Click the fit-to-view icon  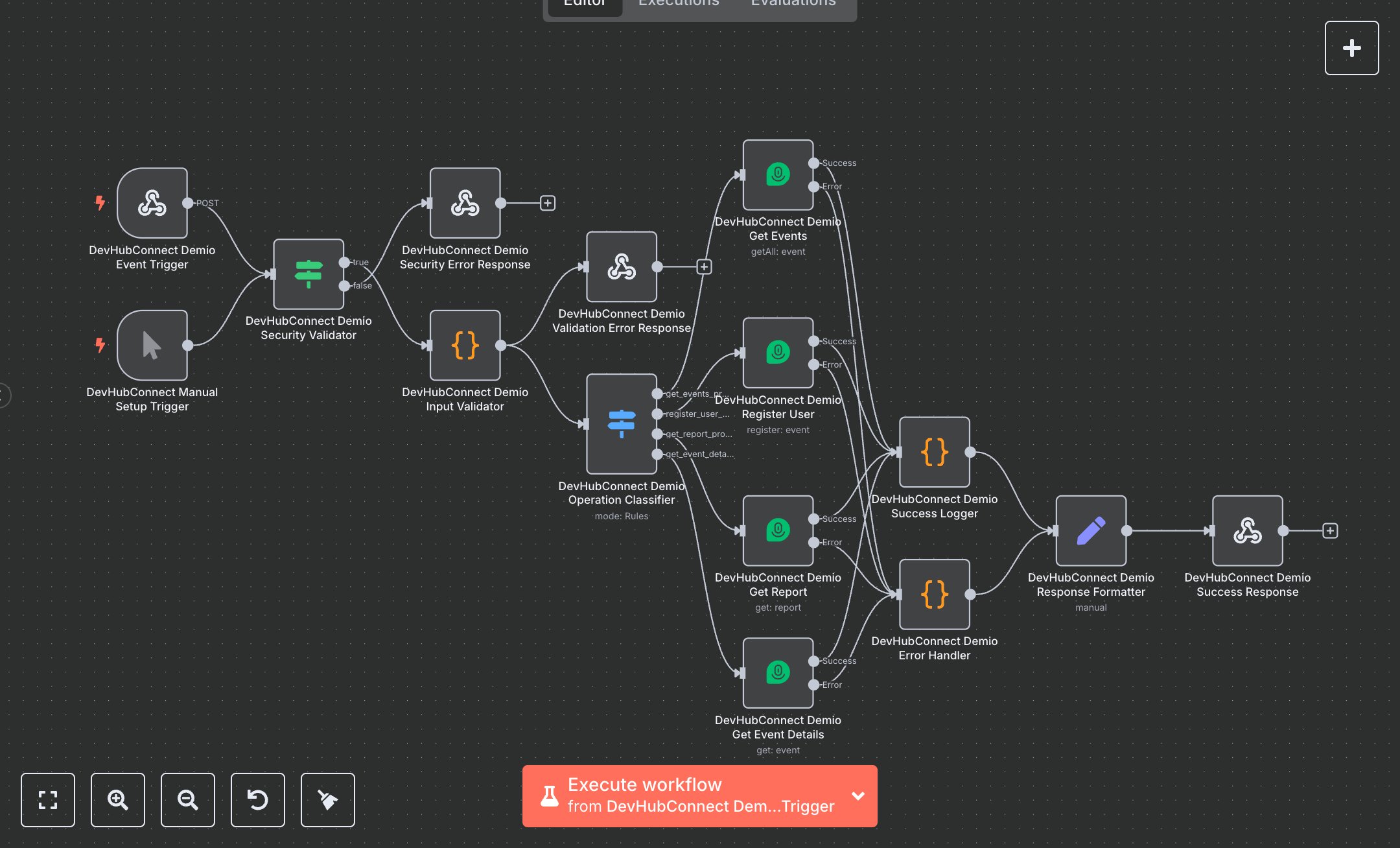tap(47, 800)
